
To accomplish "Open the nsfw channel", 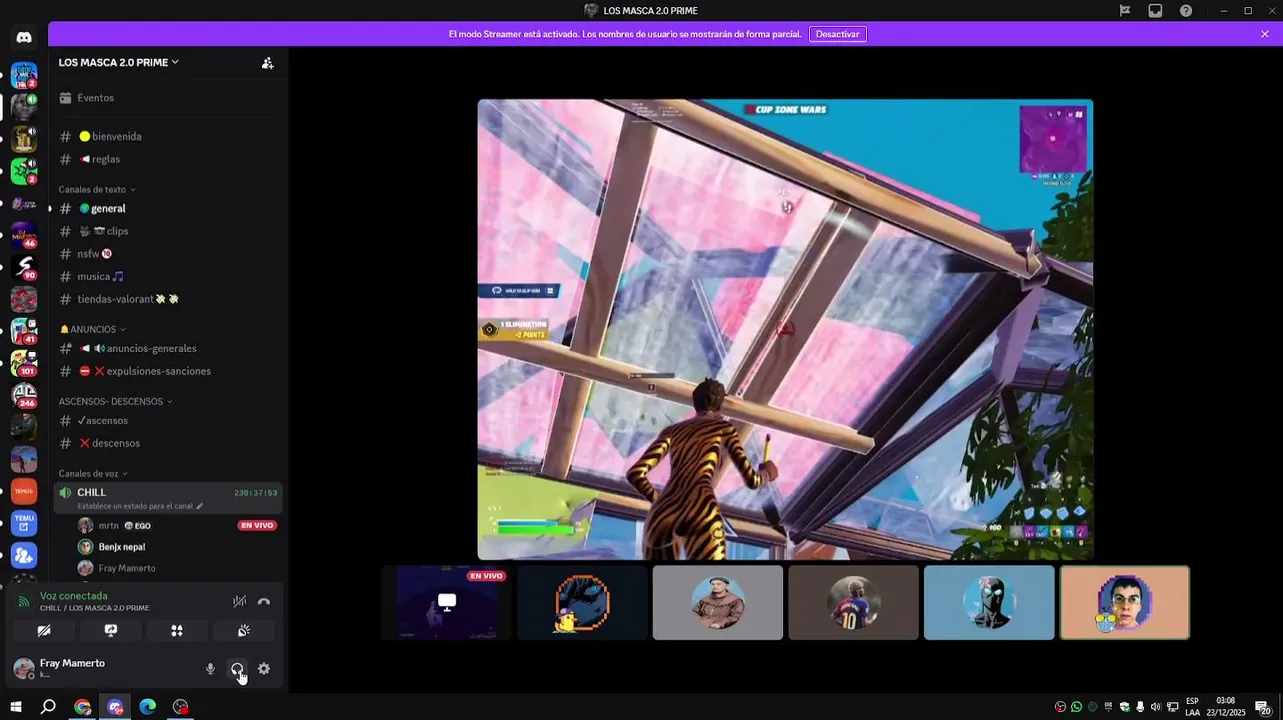I will 167,254.
